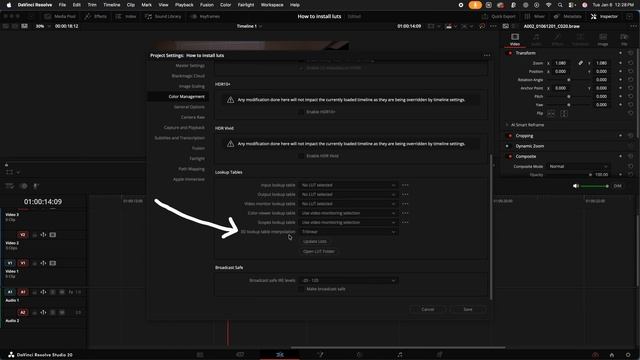Viewport: 640px width, 360px height.
Task: Expand the AI Smart Reframe section
Action: [507, 125]
